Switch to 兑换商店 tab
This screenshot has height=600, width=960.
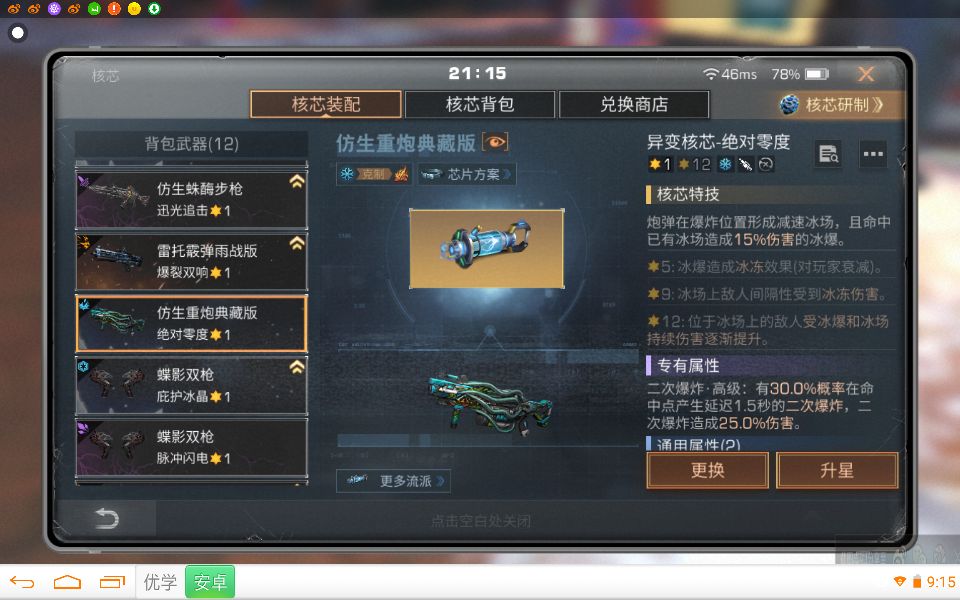[634, 105]
